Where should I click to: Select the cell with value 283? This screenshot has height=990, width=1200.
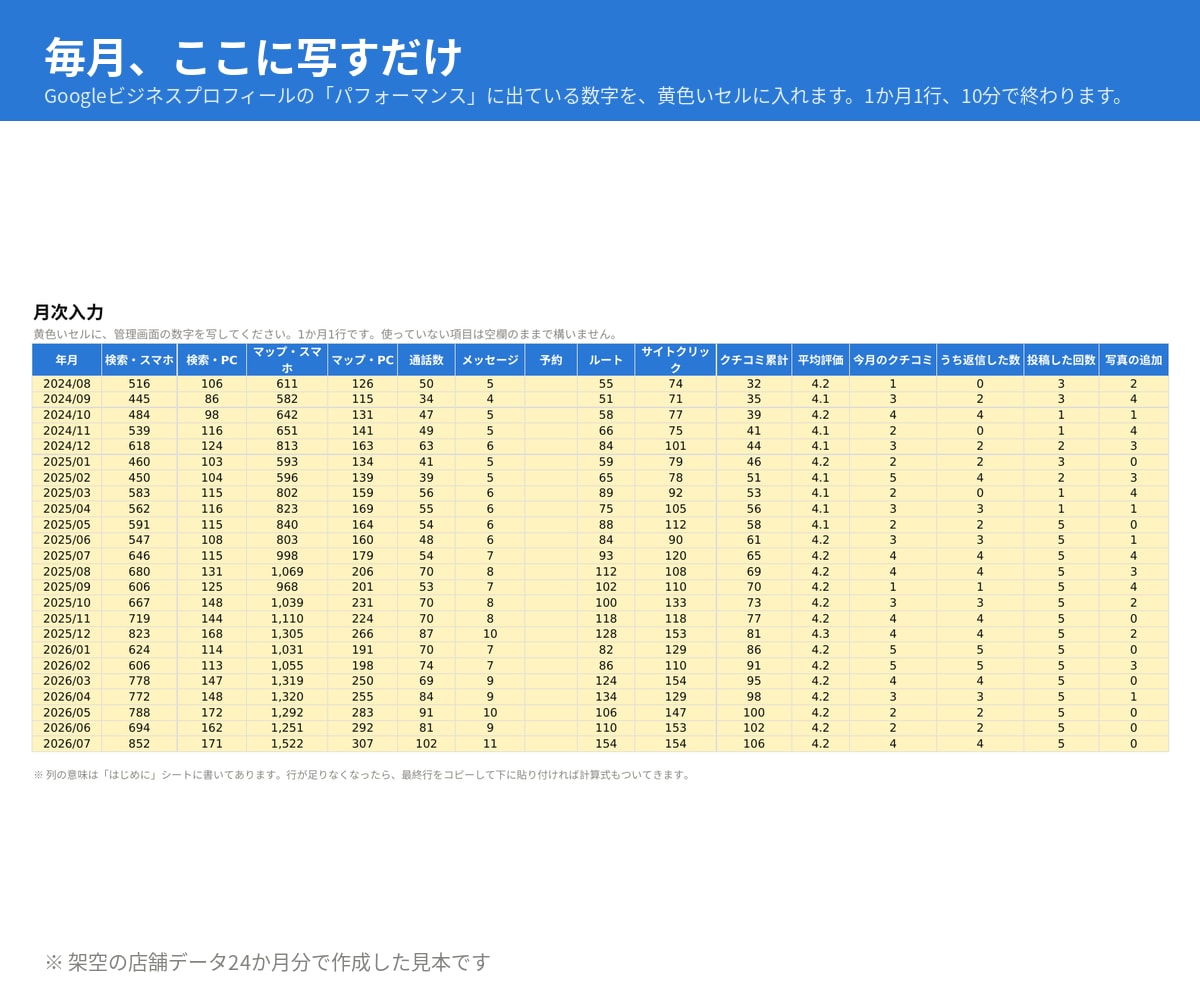coord(362,713)
